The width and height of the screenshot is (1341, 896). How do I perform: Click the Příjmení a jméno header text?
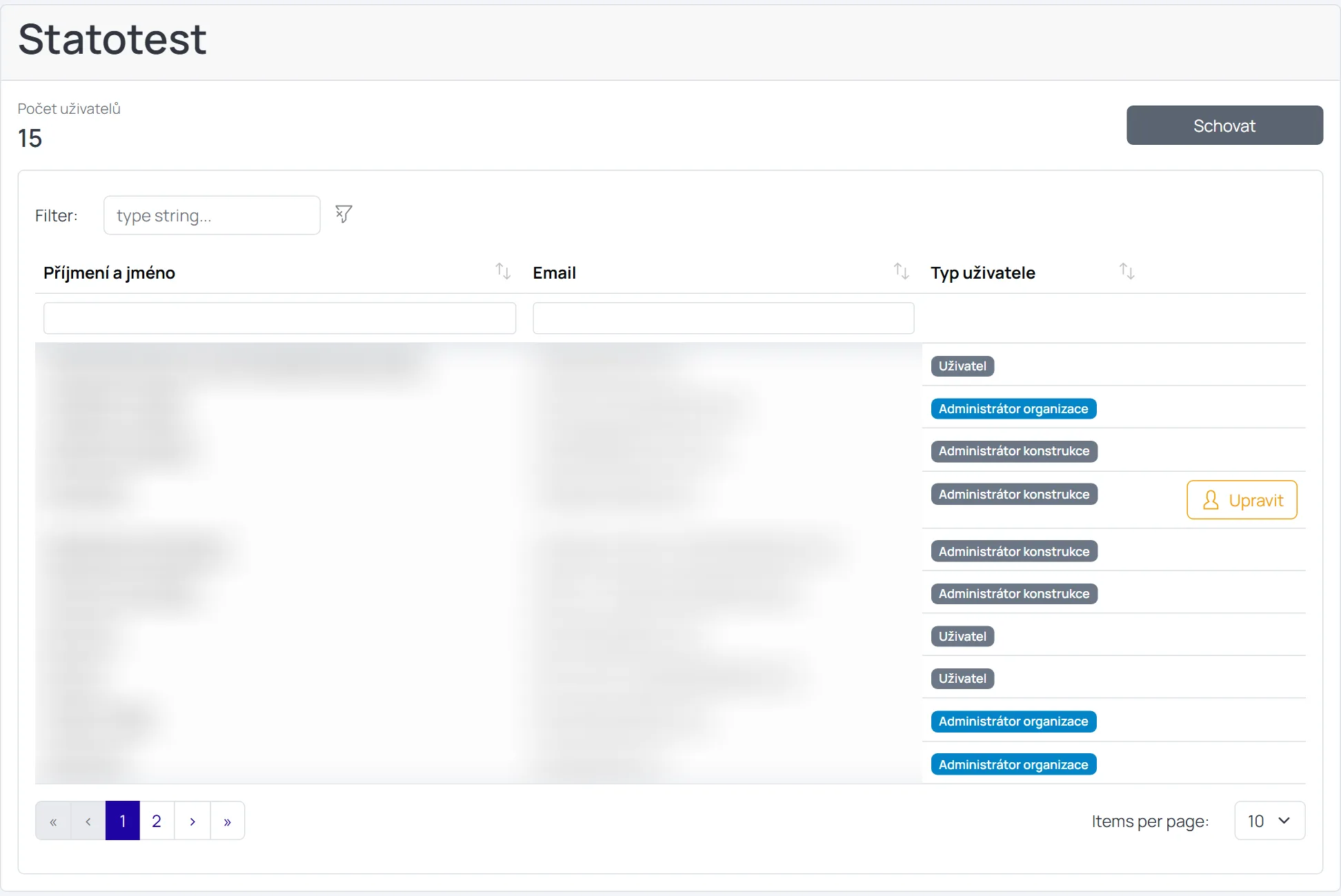click(109, 272)
